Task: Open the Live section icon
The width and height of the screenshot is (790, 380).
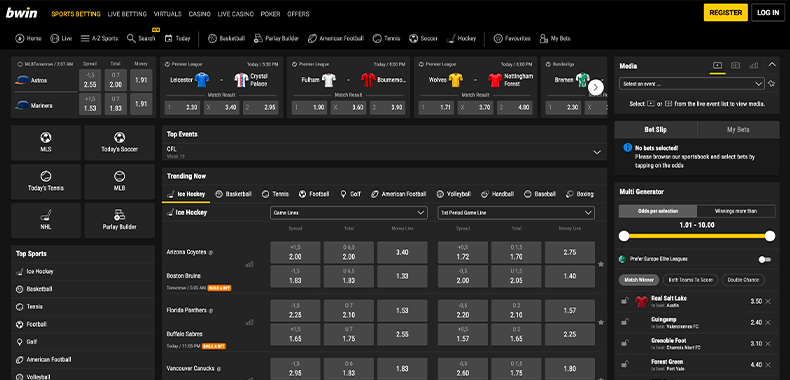Action: click(x=61, y=38)
